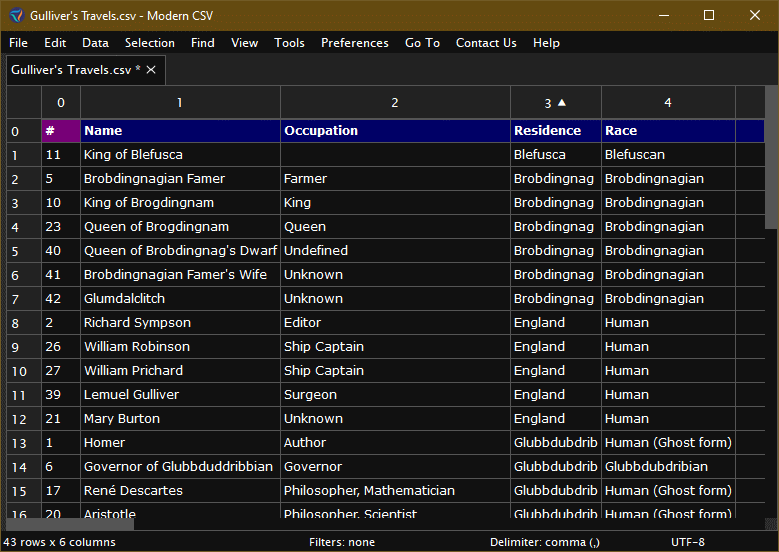The image size is (779, 552).
Task: Click the UTF-8 encoding status entry
Action: click(x=688, y=542)
